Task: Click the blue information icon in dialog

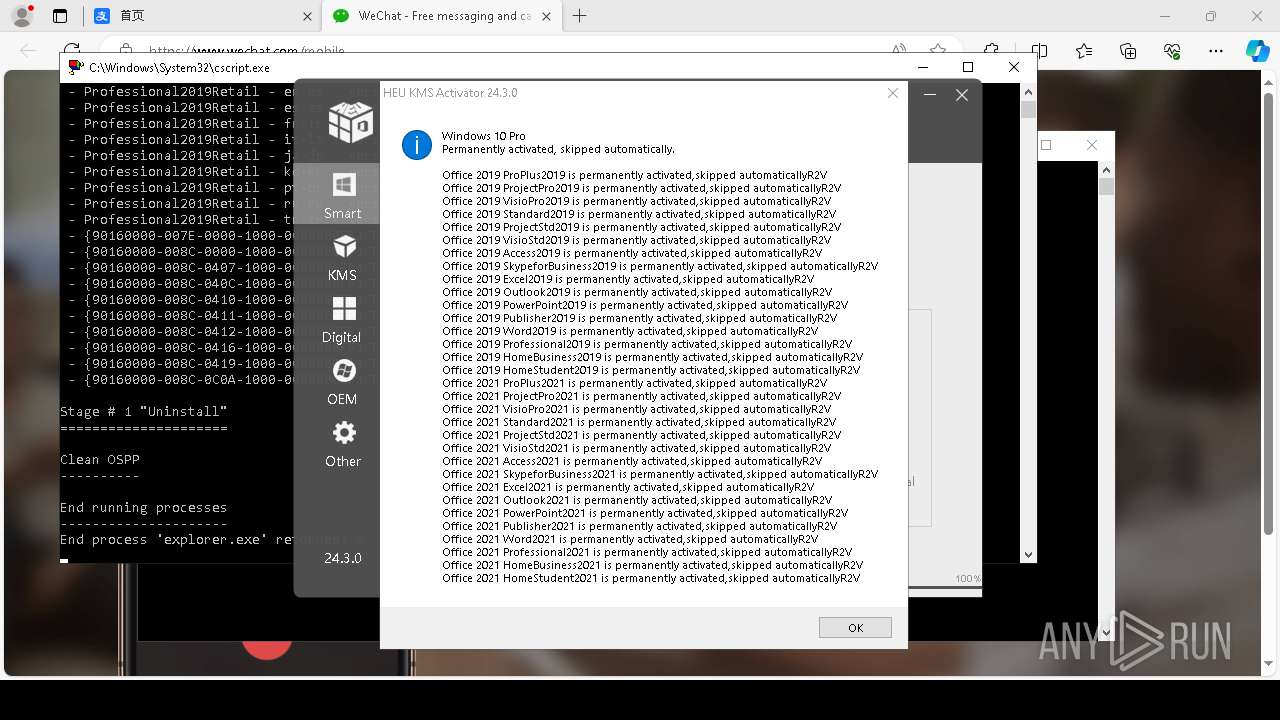Action: [417, 144]
